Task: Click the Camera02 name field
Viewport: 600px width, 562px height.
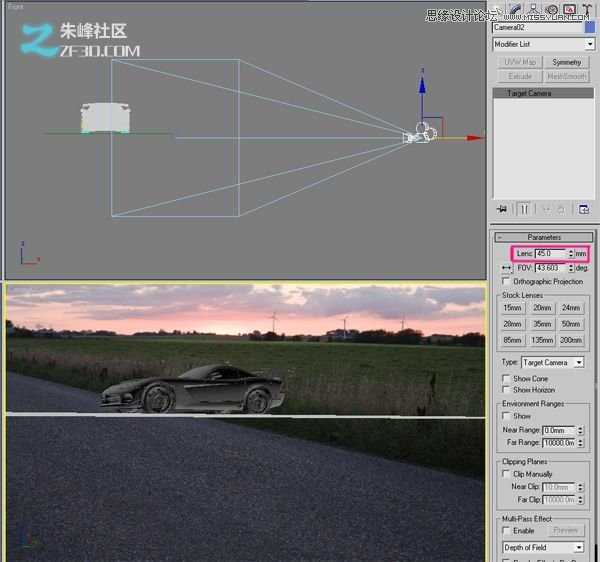Action: tap(538, 28)
